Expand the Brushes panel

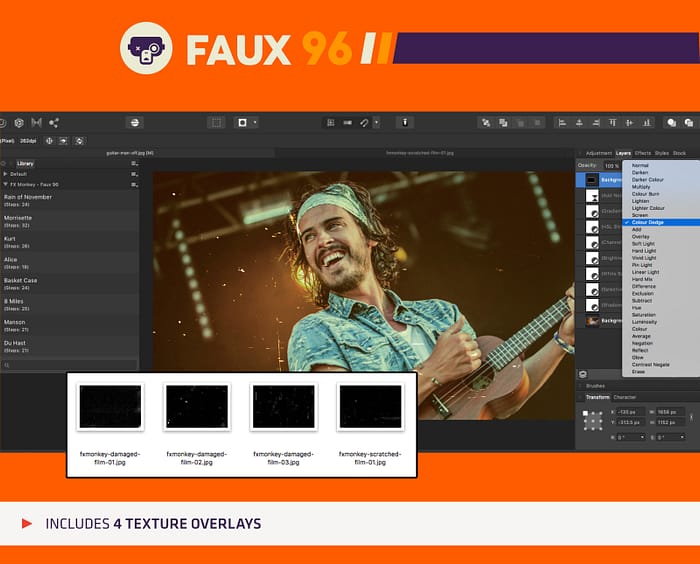596,386
